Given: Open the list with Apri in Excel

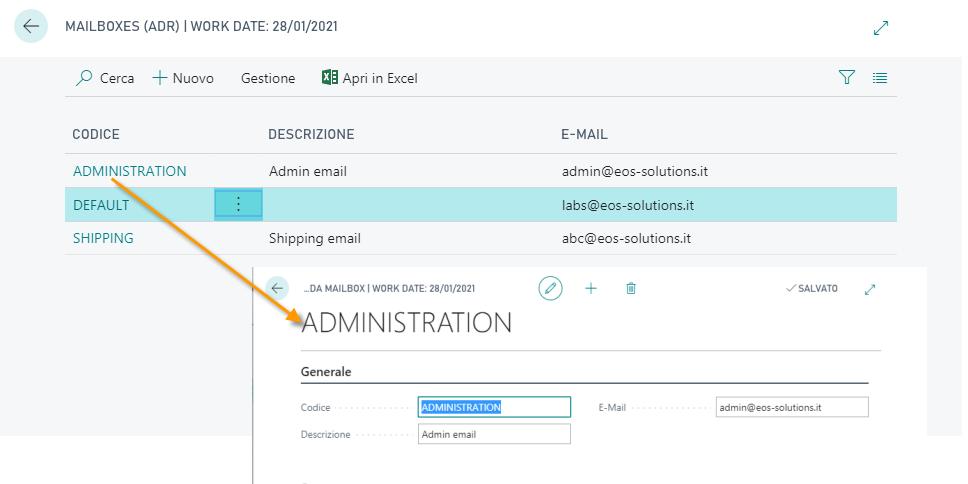Looking at the screenshot, I should [x=369, y=78].
